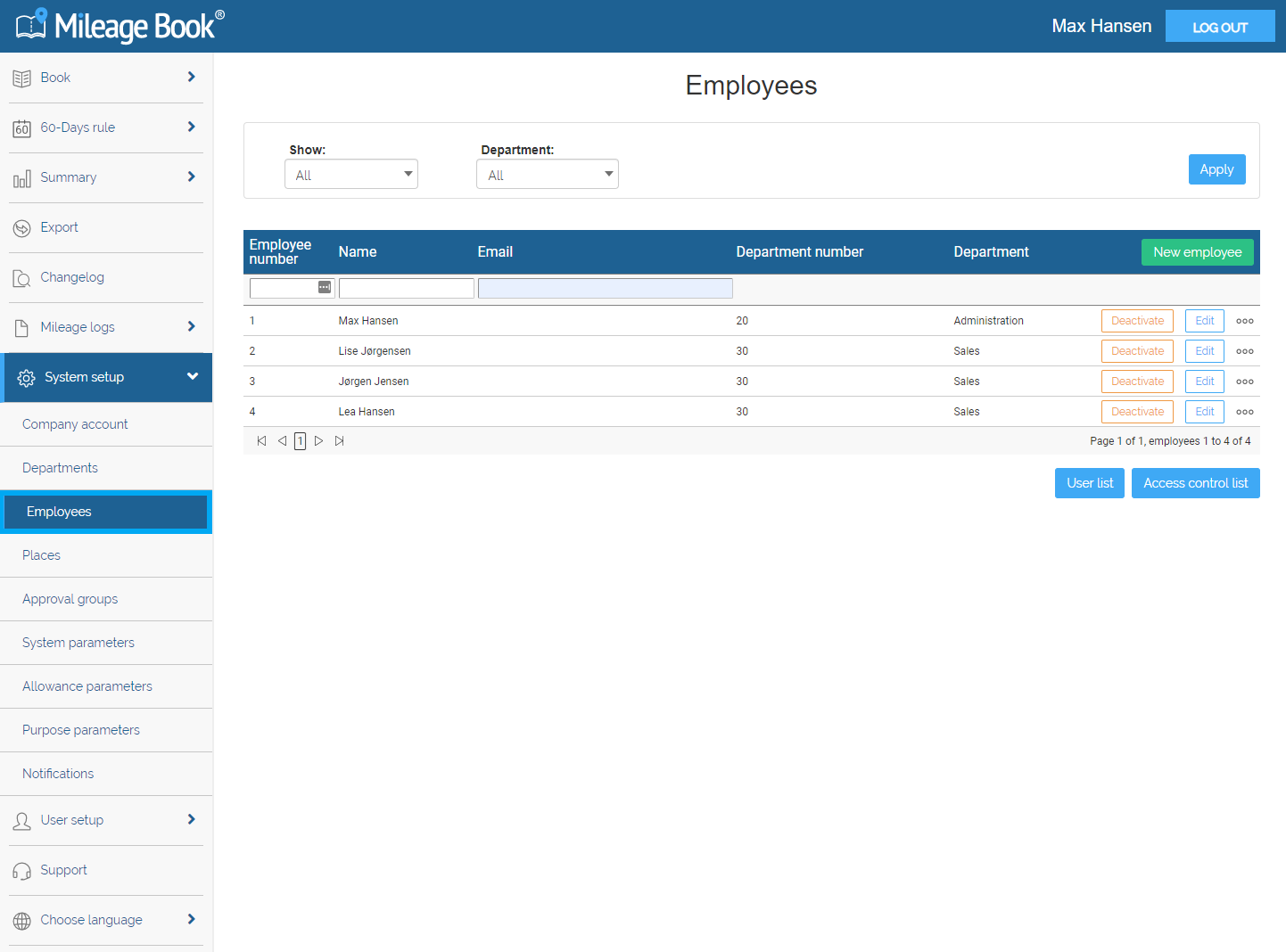Viewport: 1286px width, 952px height.
Task: Expand the Book menu chevron
Action: (191, 78)
